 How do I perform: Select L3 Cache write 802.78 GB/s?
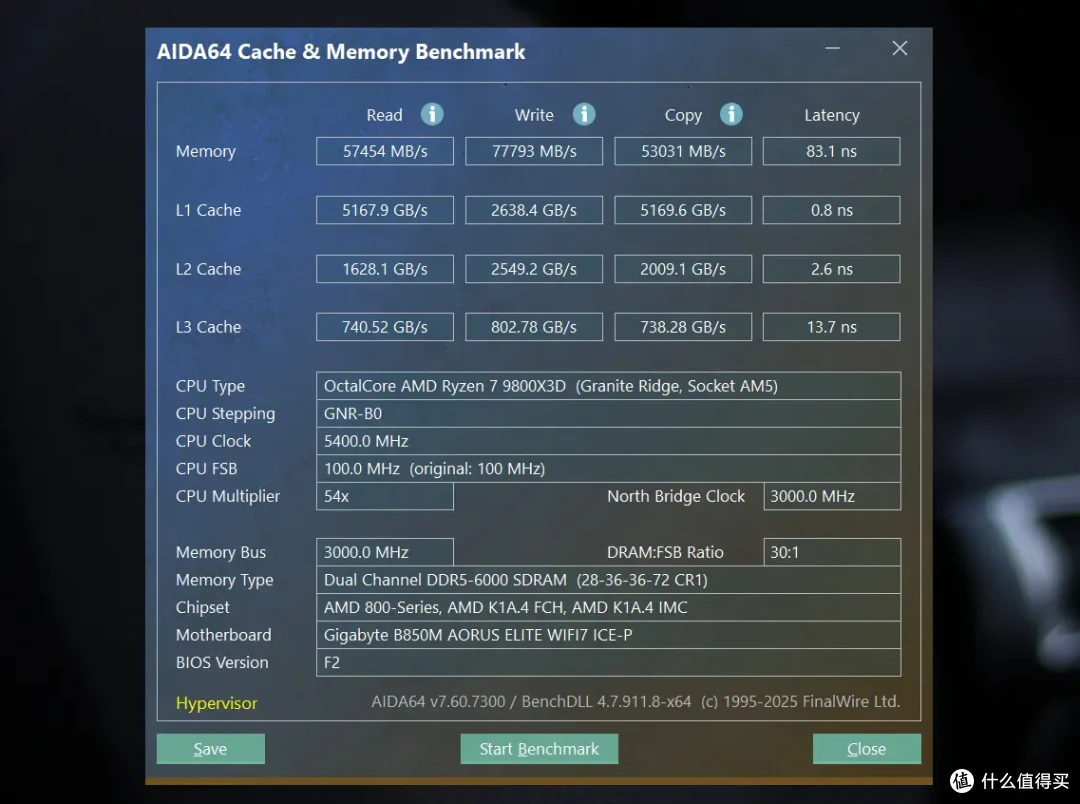[x=534, y=327]
